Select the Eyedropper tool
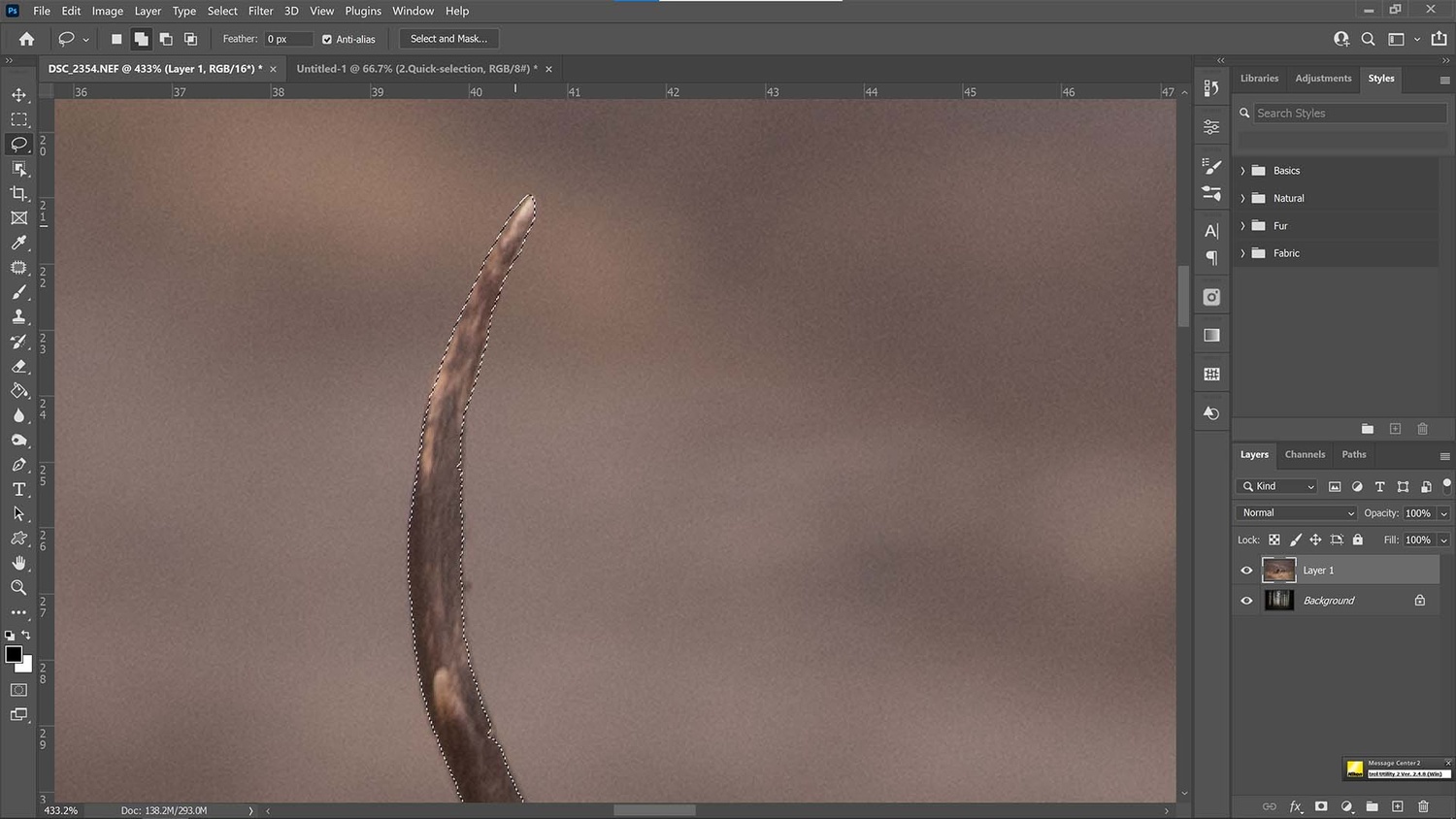Viewport: 1456px width, 819px height. 18,243
